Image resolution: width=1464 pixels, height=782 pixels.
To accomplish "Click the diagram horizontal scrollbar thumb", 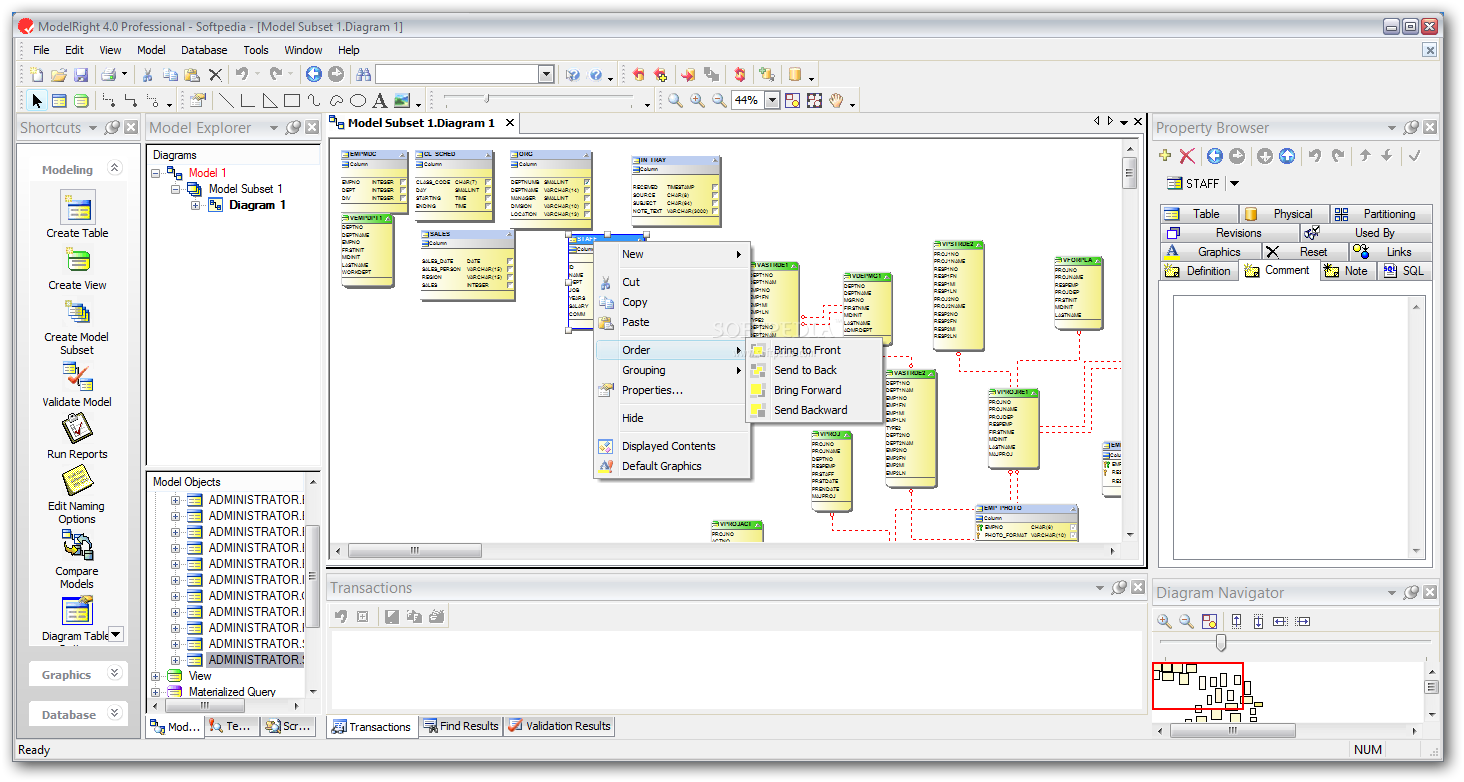I will point(415,550).
